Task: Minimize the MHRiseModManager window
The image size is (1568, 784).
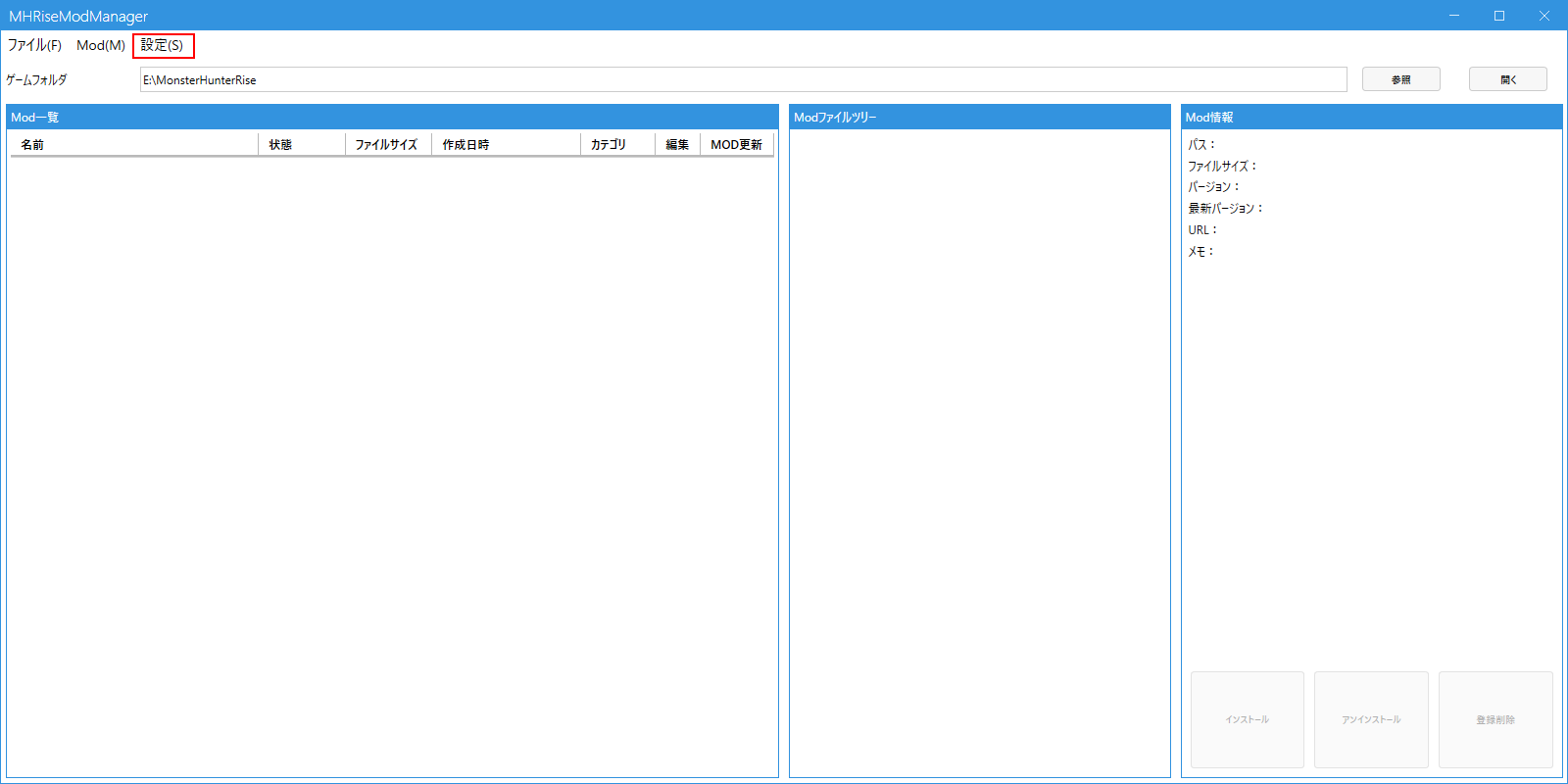Action: (x=1454, y=16)
